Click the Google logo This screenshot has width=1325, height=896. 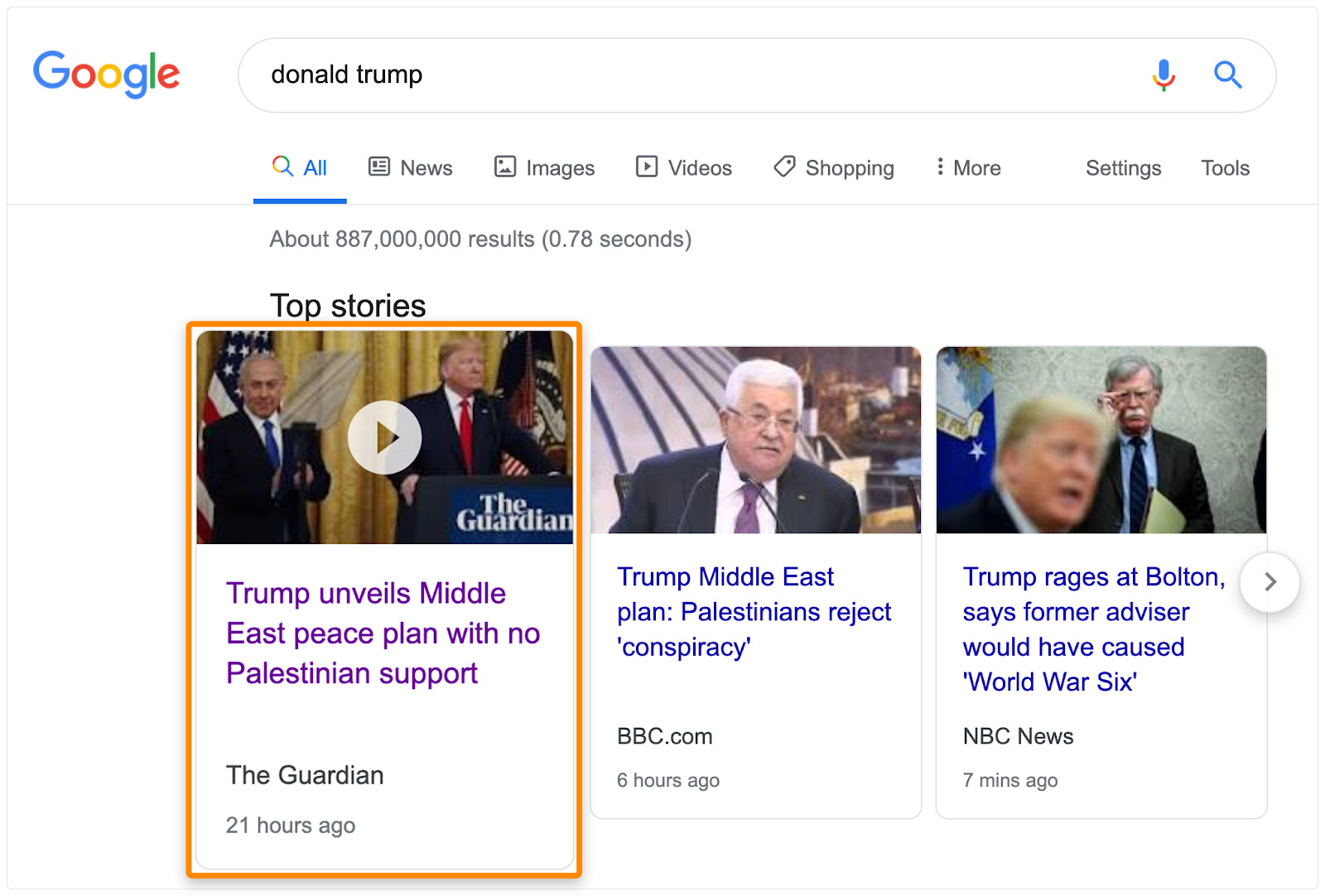[106, 74]
